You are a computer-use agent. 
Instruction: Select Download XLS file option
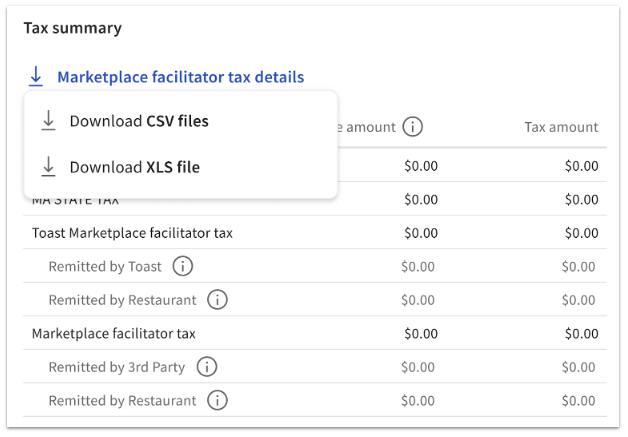[134, 167]
